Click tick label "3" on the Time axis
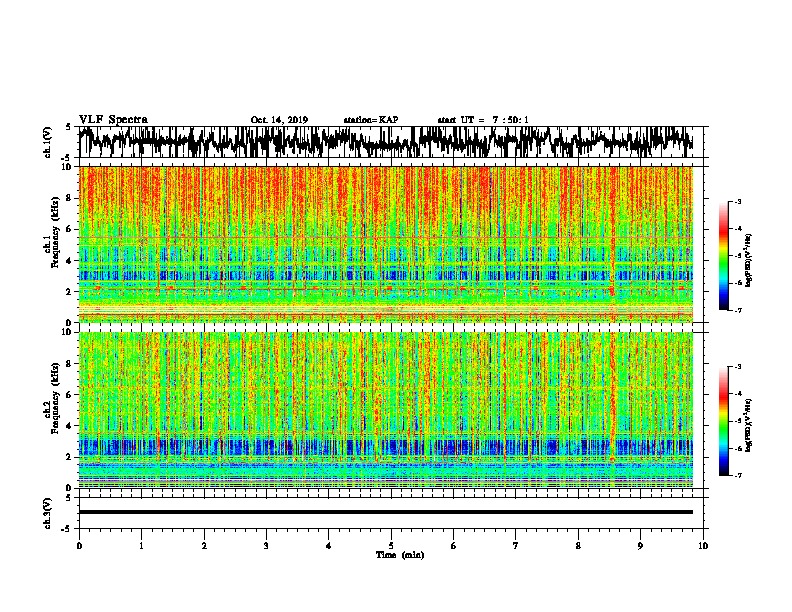This screenshot has width=792, height=612. tap(266, 546)
